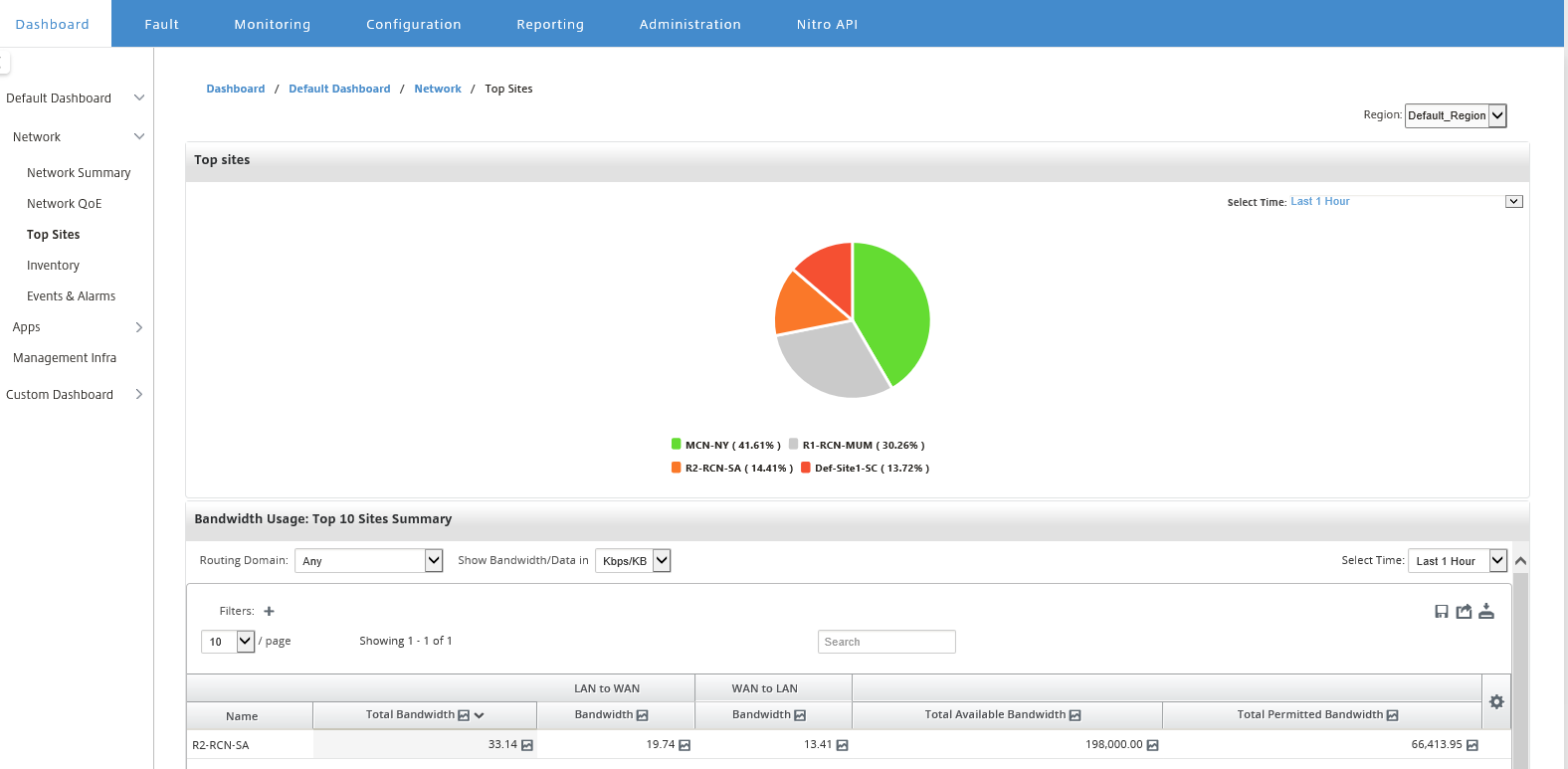
Task: Open chart icon in Total Available Bandwidth header
Action: [x=1075, y=715]
